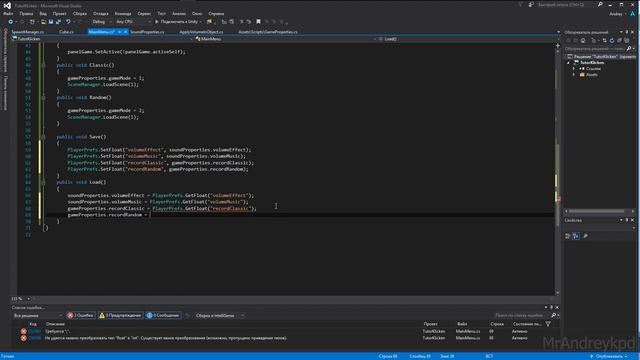
Task: Click the navigate backward toolbar icon
Action: (x=11, y=22)
